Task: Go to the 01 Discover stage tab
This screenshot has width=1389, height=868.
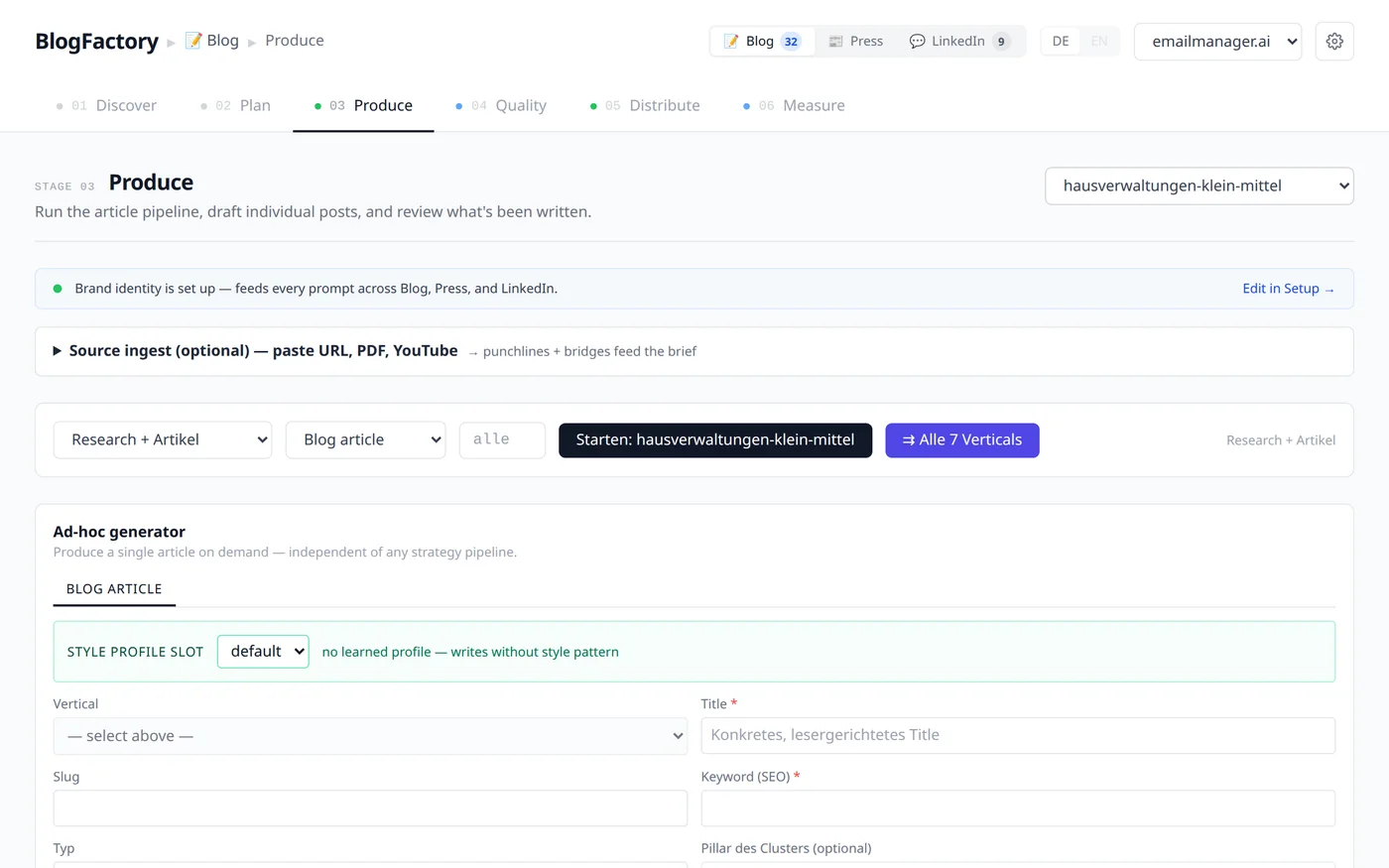Action: (x=106, y=106)
